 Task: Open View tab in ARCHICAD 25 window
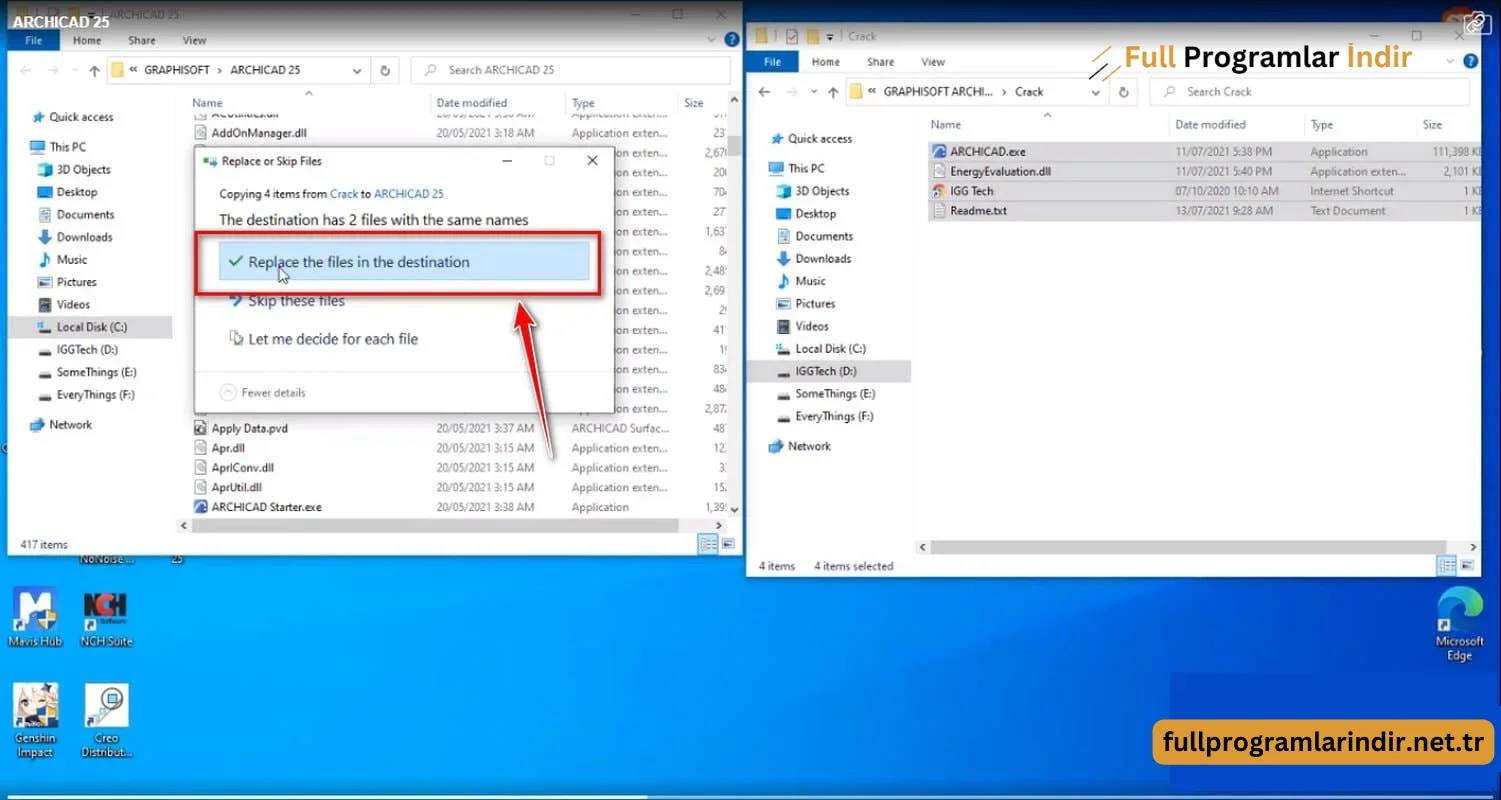pos(194,41)
